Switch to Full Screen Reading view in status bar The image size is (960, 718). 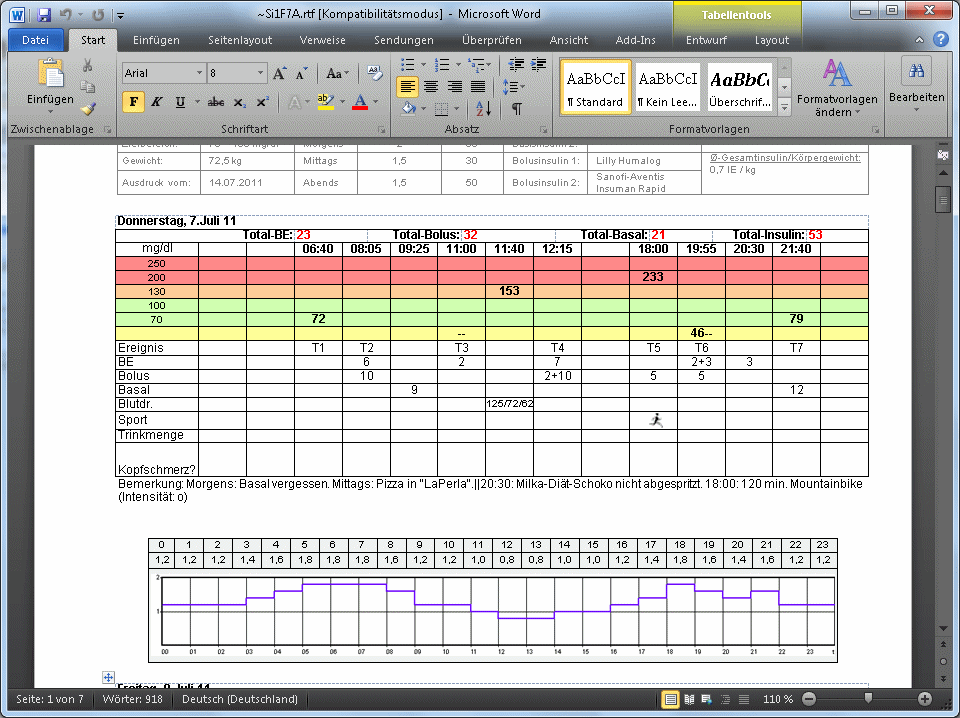coord(688,699)
